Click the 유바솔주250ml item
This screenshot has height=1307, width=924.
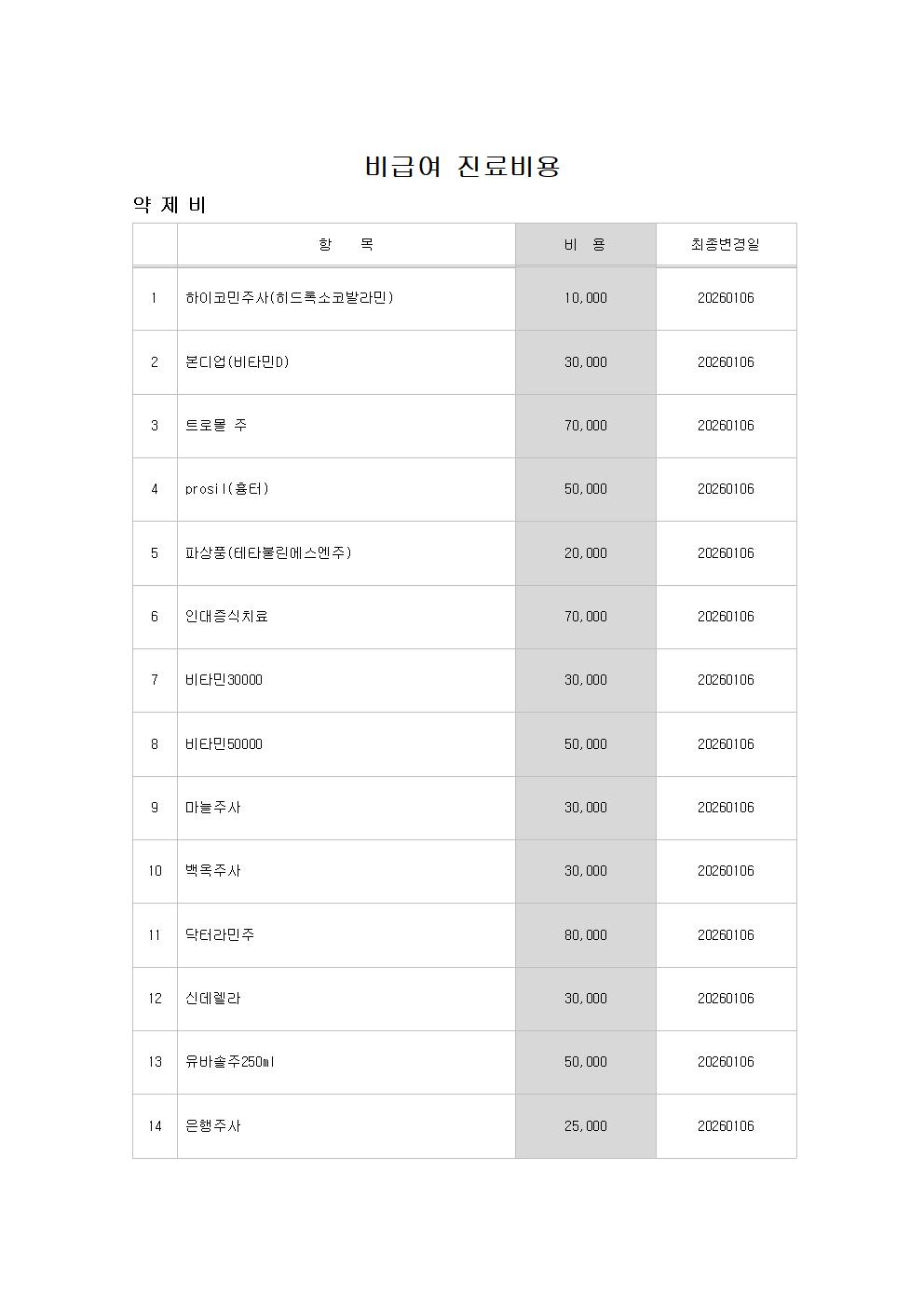(x=230, y=1062)
